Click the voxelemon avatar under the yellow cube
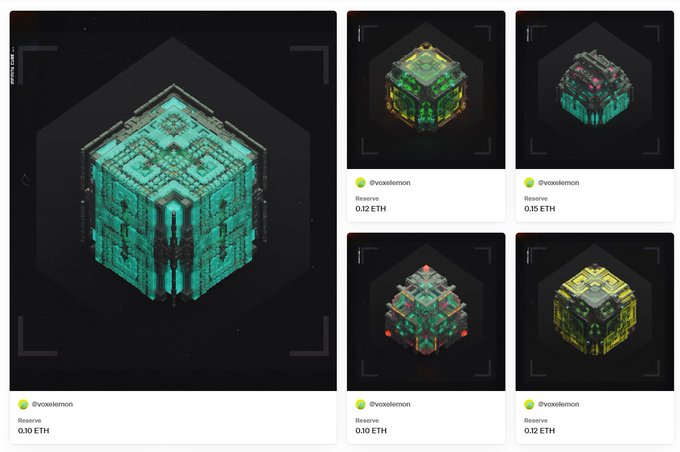The height and width of the screenshot is (452, 680). [x=529, y=404]
